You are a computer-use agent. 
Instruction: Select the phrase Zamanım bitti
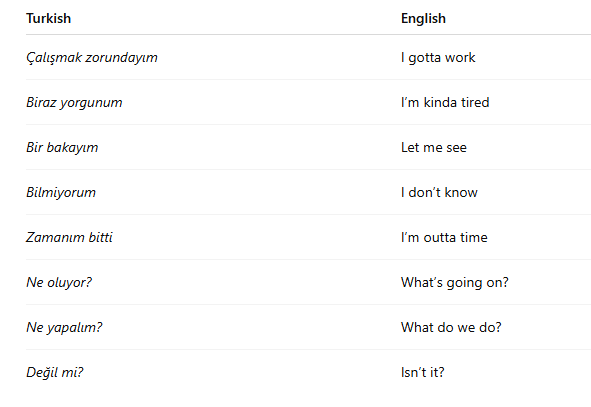click(x=69, y=237)
